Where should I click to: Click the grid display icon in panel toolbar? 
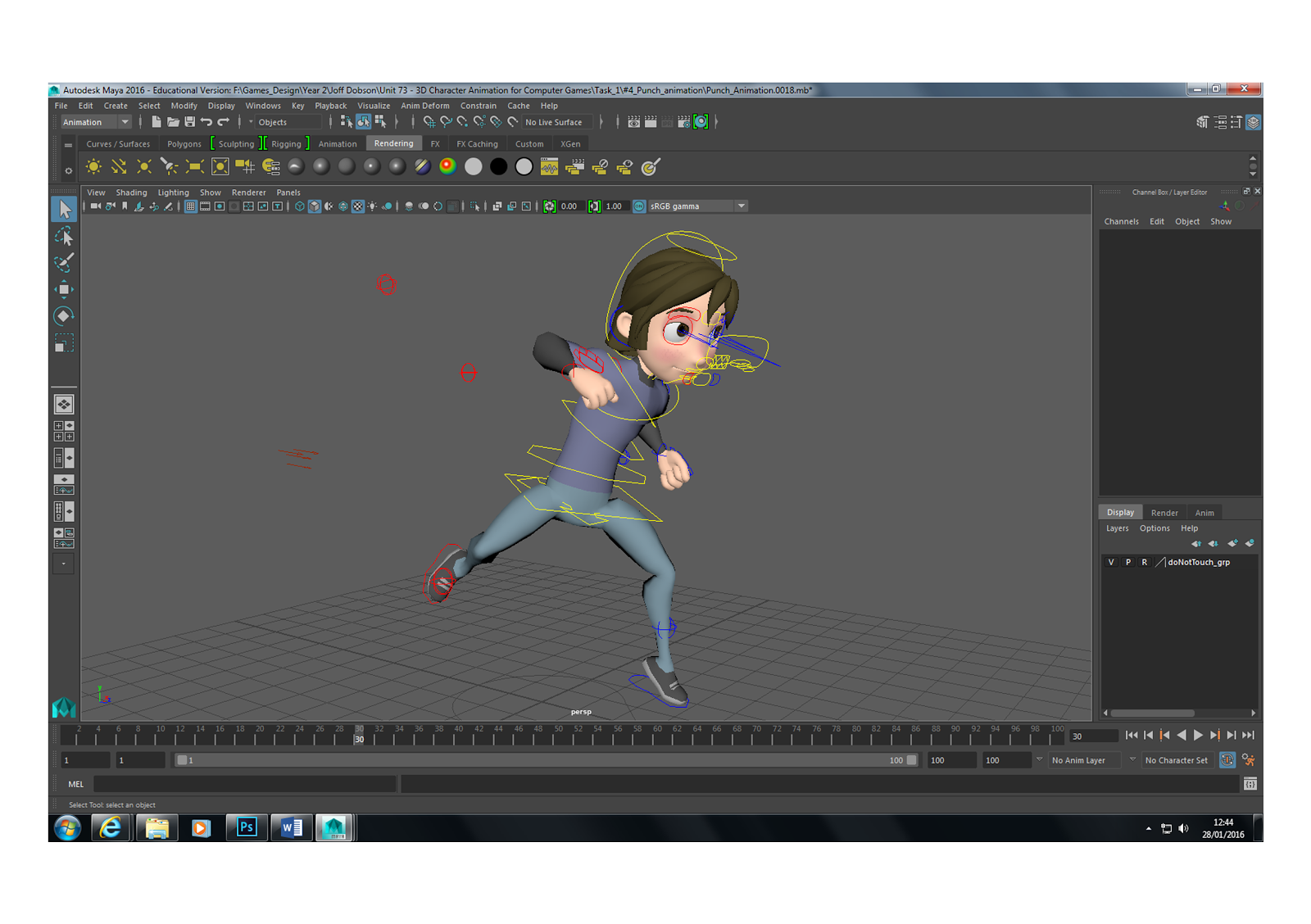[189, 206]
